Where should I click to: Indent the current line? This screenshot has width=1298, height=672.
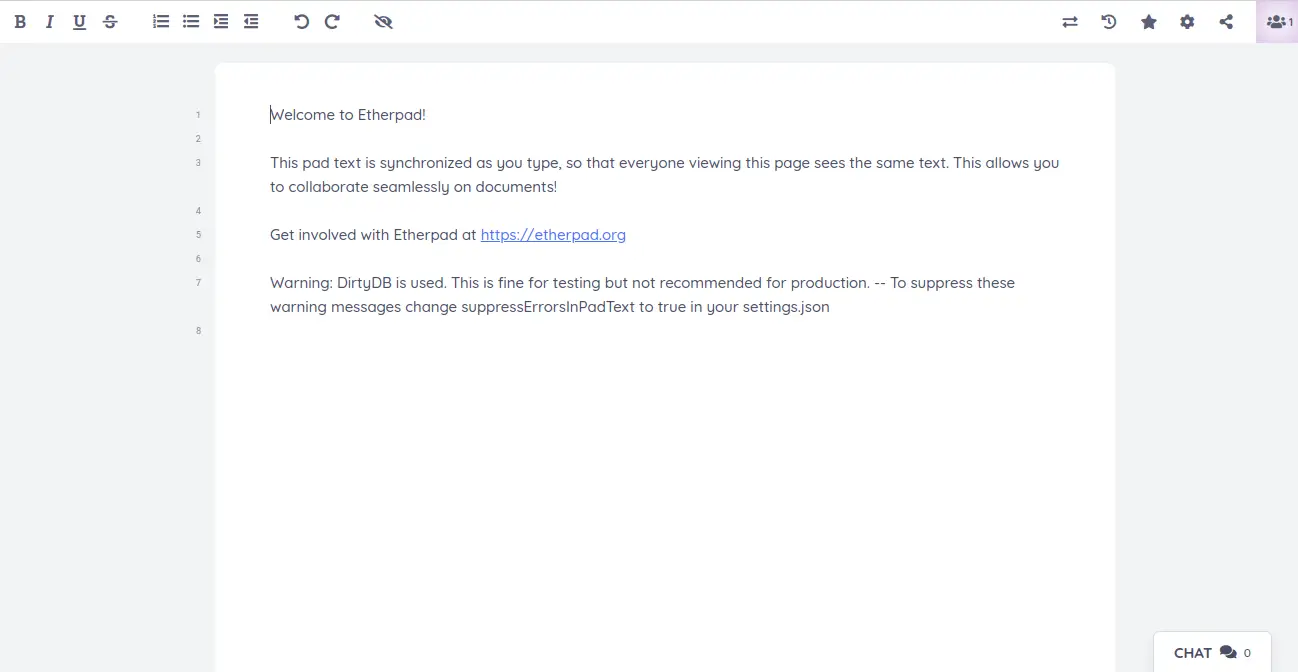pos(221,21)
